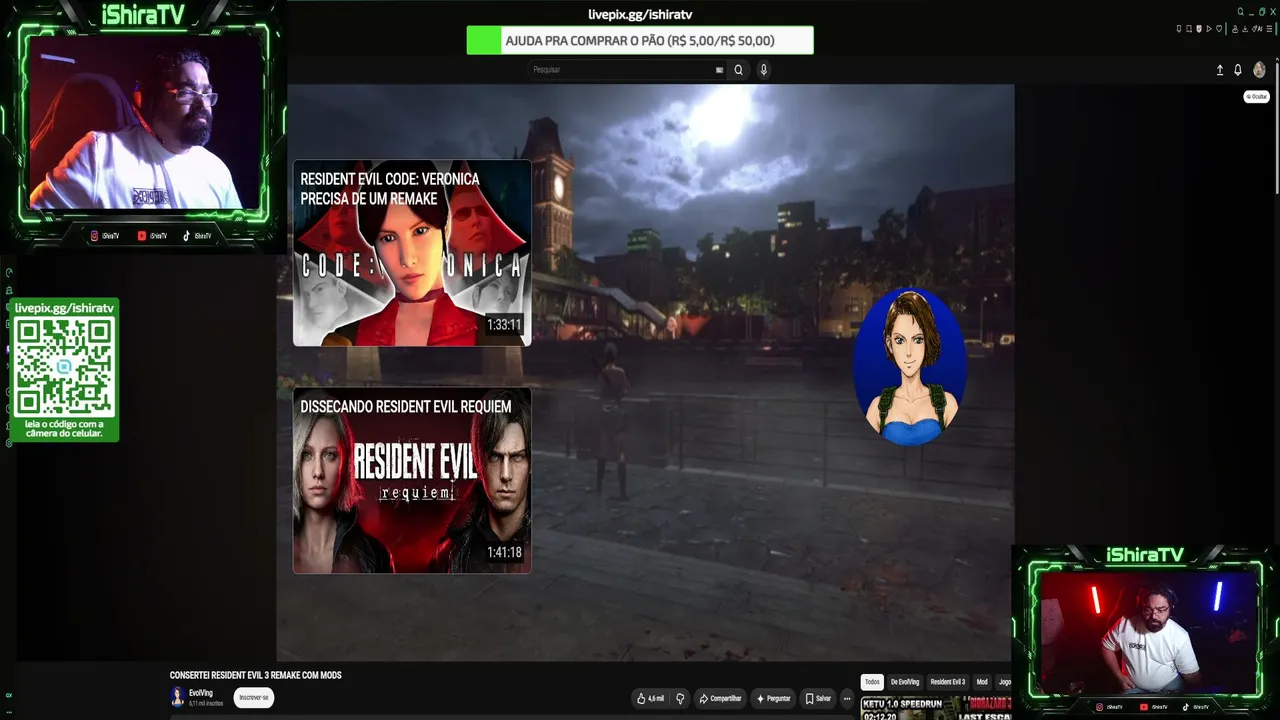
Task: Open the browser hamburger menu icon
Action: pyautogui.click(x=1268, y=29)
